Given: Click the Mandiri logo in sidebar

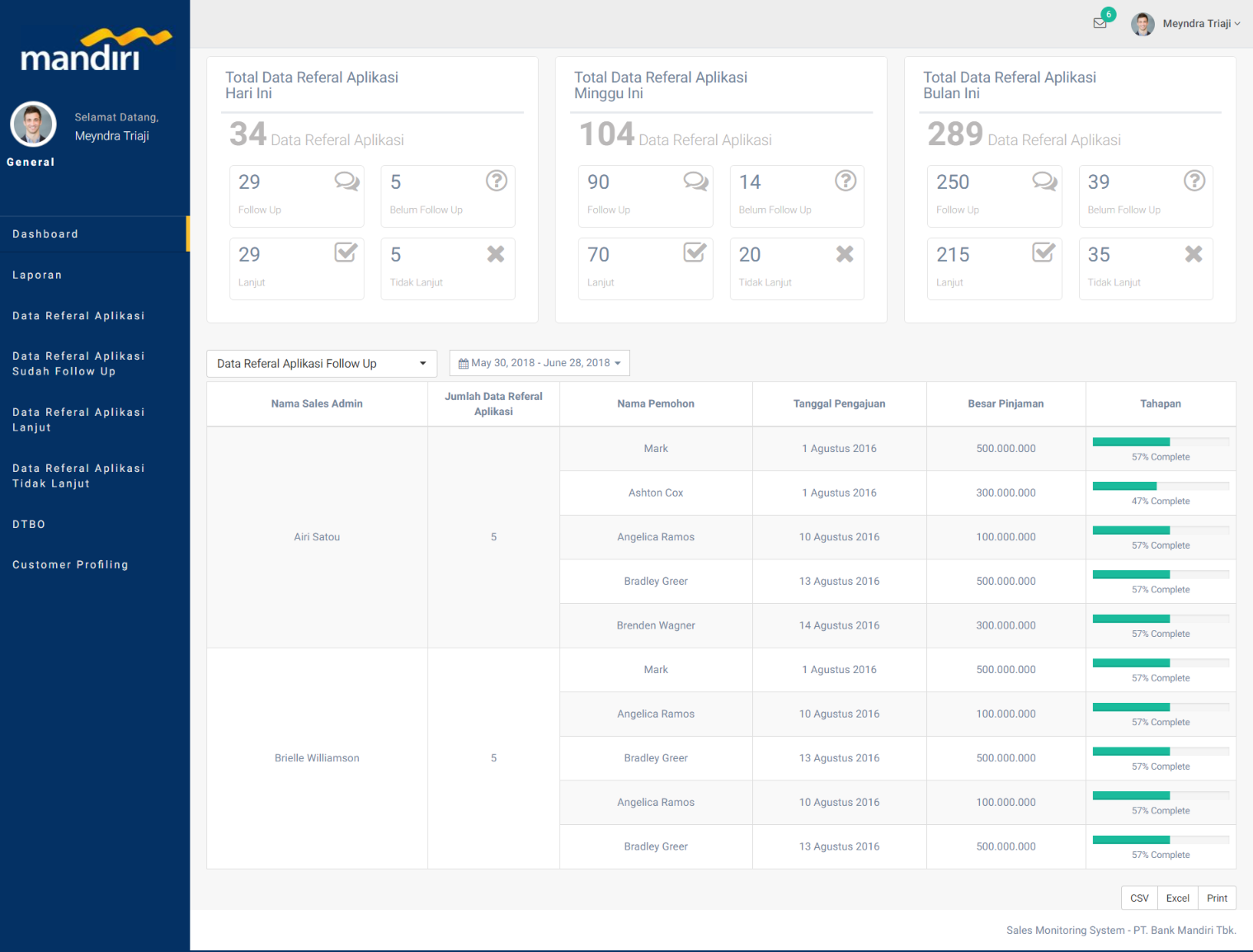Looking at the screenshot, I should (96, 49).
